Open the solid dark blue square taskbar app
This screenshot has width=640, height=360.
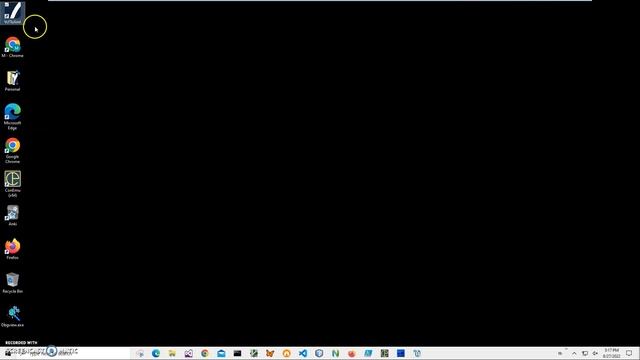coord(401,353)
